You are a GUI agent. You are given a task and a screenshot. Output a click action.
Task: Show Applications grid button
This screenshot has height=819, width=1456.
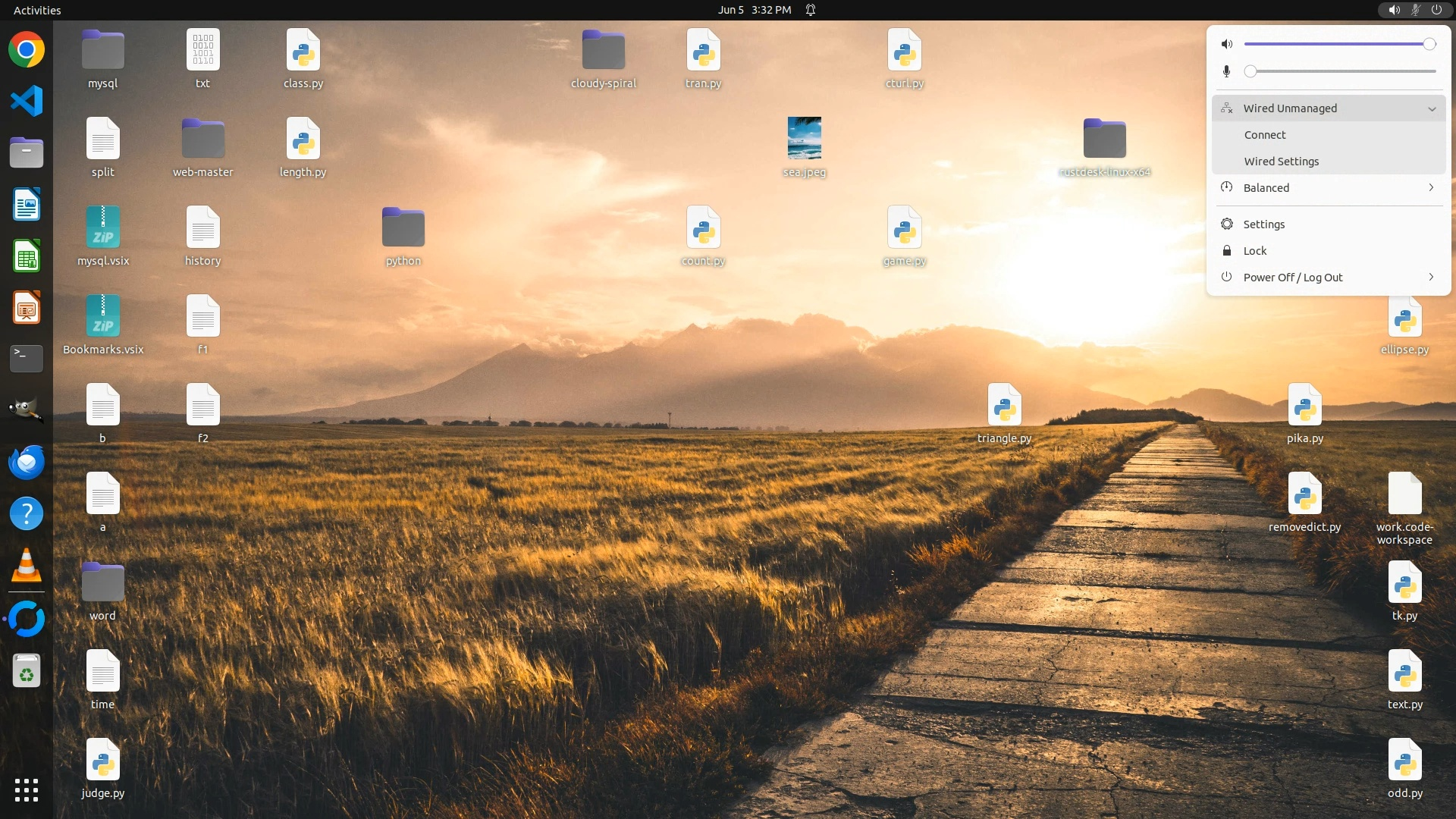pos(27,790)
